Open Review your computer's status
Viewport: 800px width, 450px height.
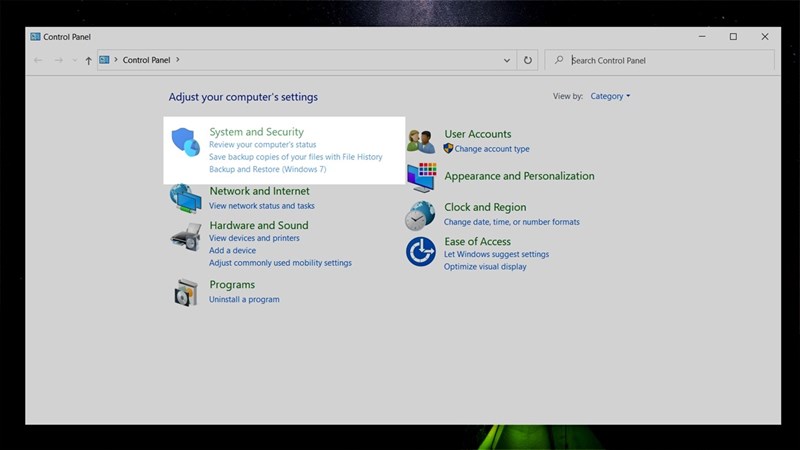(263, 144)
